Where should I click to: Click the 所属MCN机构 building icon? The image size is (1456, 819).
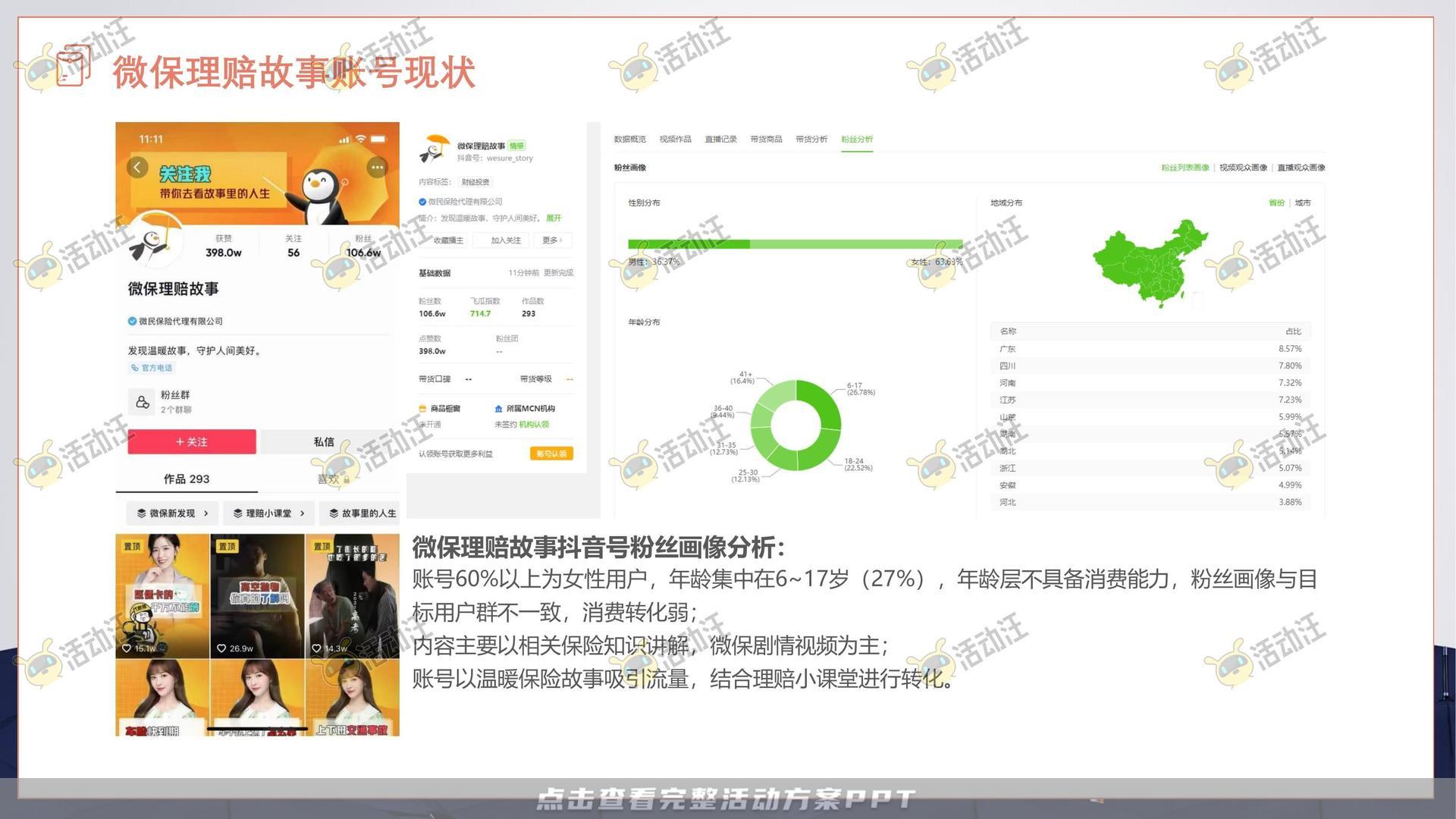[x=498, y=409]
